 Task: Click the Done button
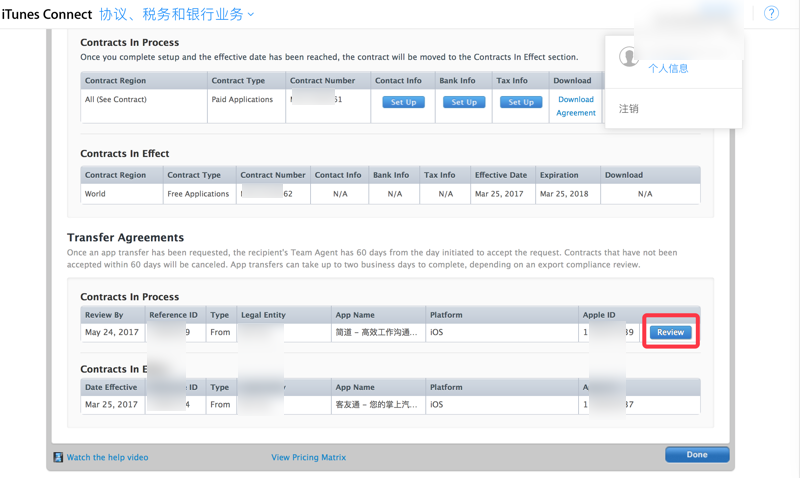(x=697, y=455)
